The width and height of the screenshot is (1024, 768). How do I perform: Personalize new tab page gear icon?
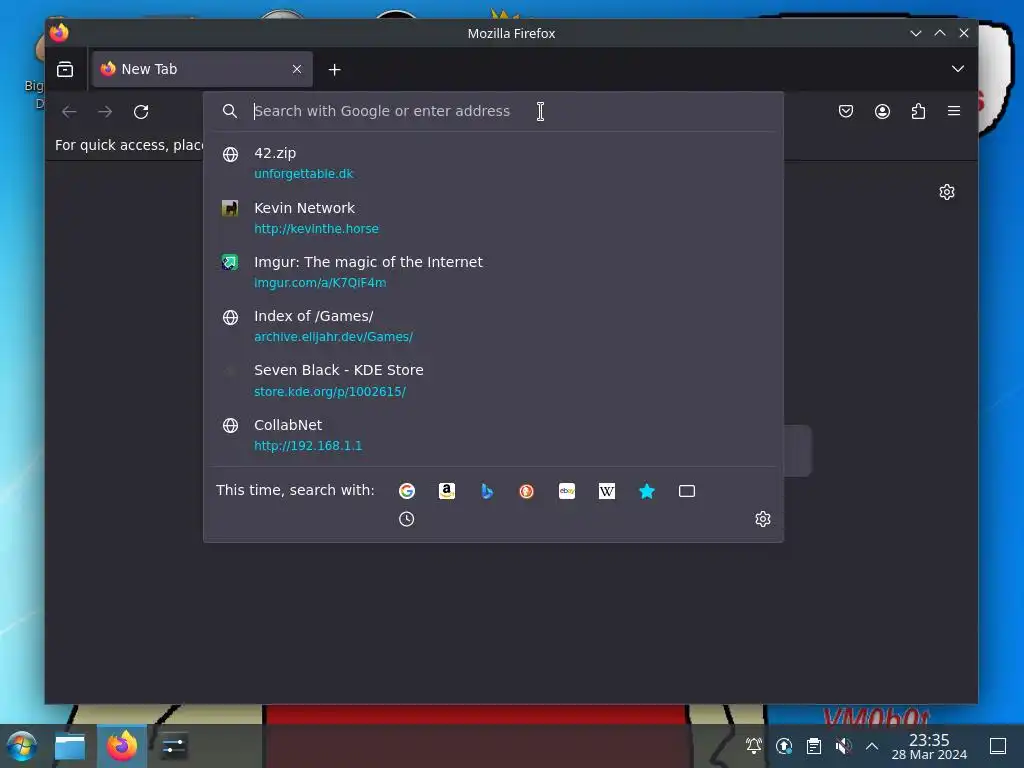click(x=947, y=192)
